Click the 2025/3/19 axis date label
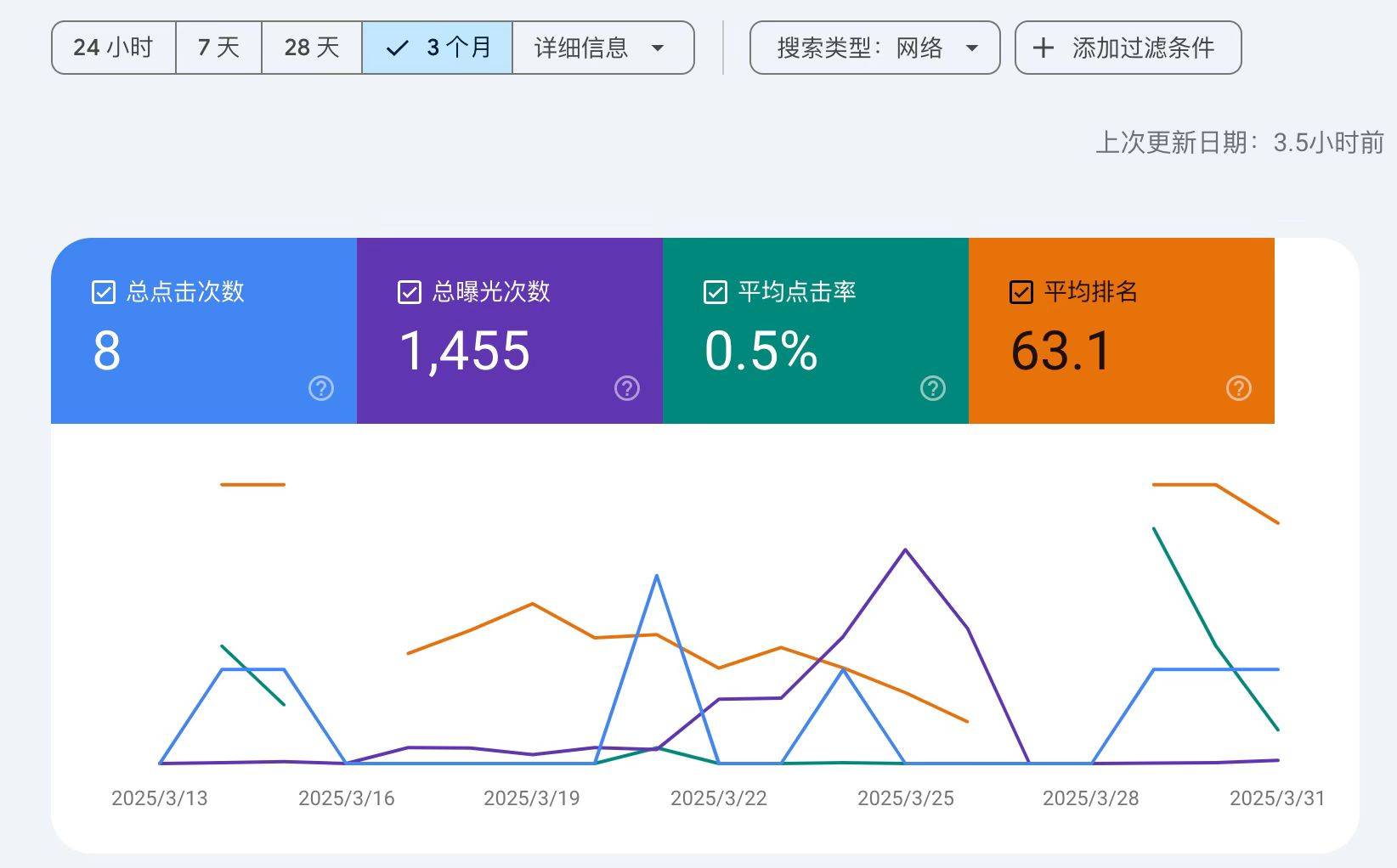 [x=532, y=798]
